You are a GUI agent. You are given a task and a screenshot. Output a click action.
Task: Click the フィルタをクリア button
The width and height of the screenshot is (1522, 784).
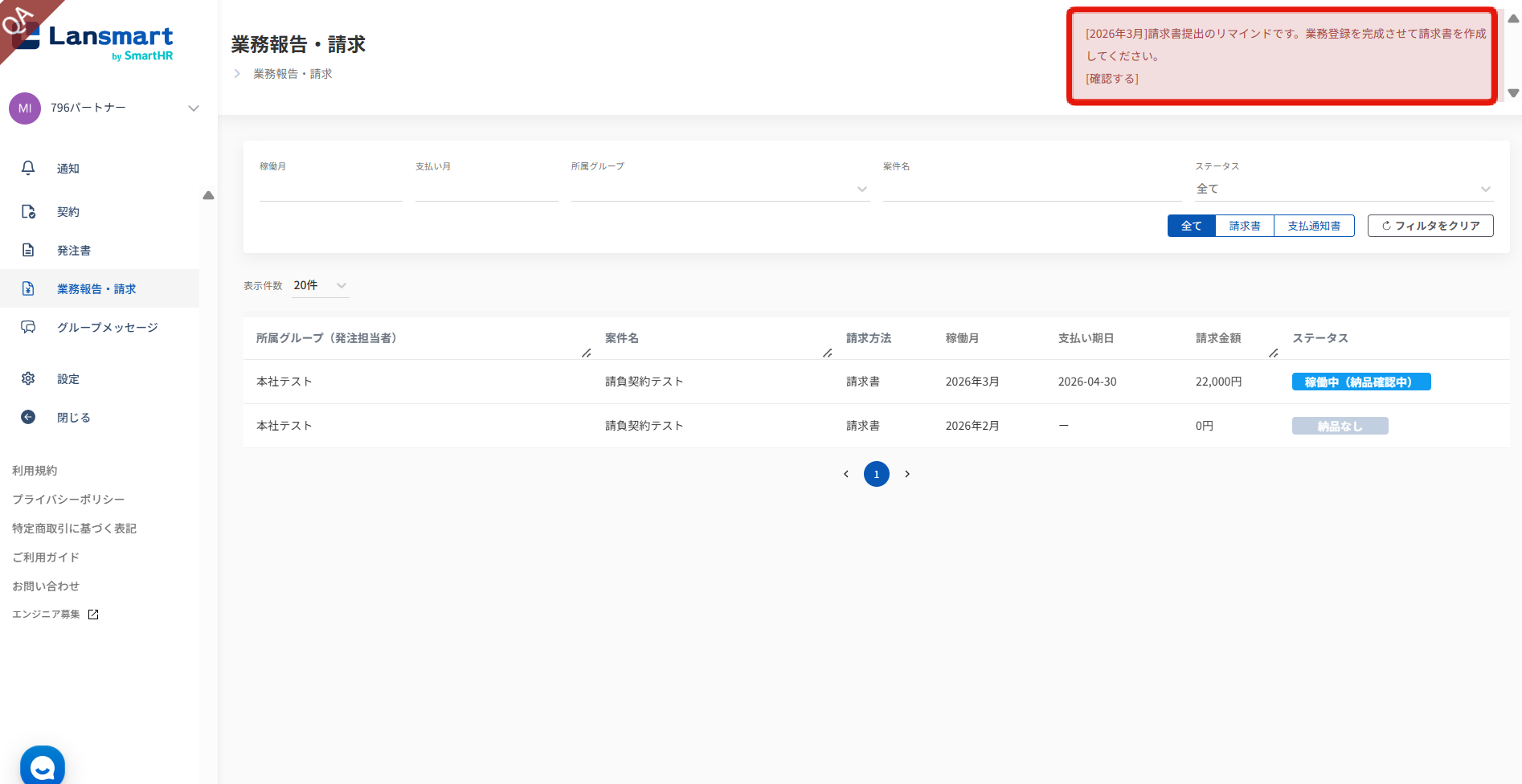tap(1430, 226)
